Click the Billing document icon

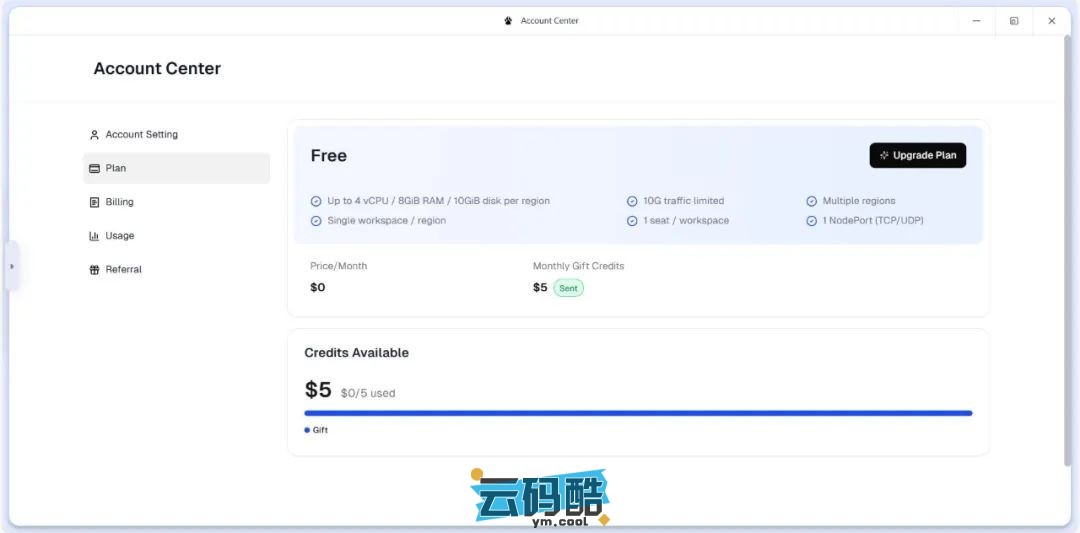coord(94,202)
